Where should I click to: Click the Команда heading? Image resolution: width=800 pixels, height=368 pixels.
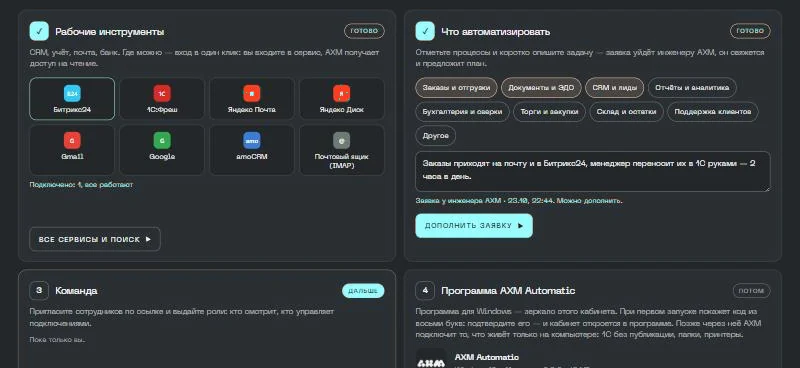tap(76, 291)
